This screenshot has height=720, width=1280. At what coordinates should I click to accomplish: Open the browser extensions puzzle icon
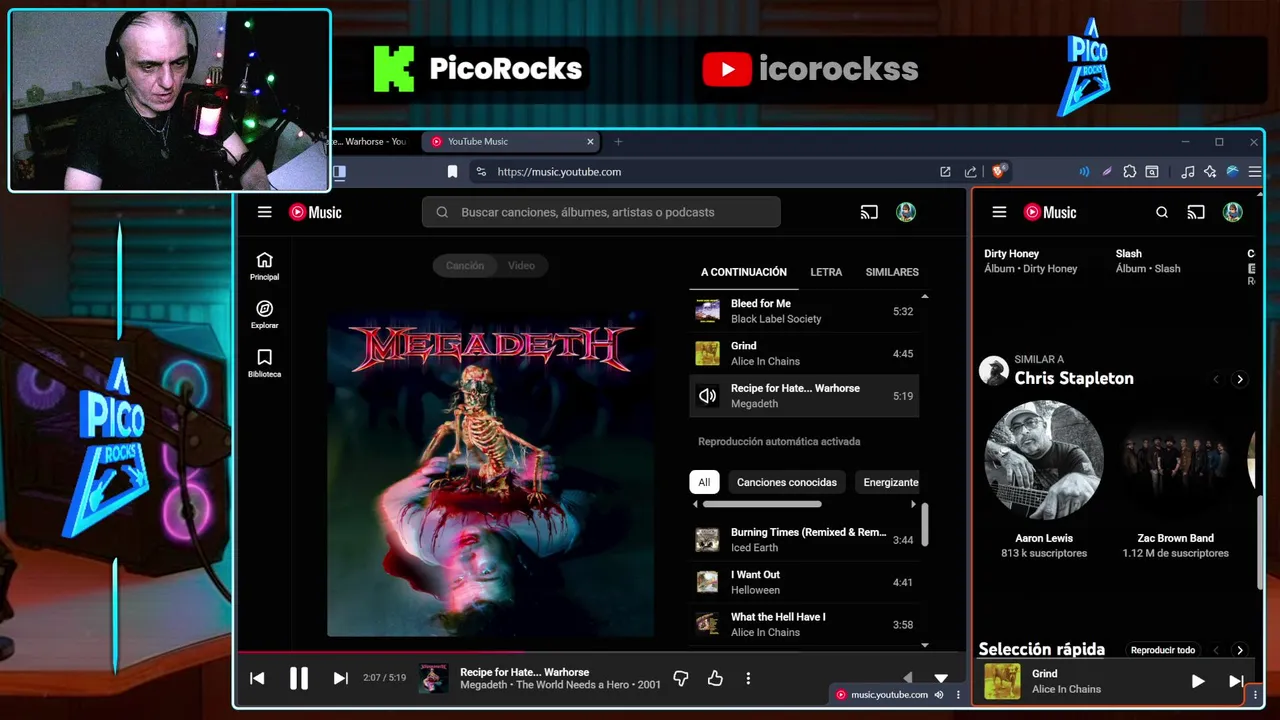click(x=1130, y=172)
